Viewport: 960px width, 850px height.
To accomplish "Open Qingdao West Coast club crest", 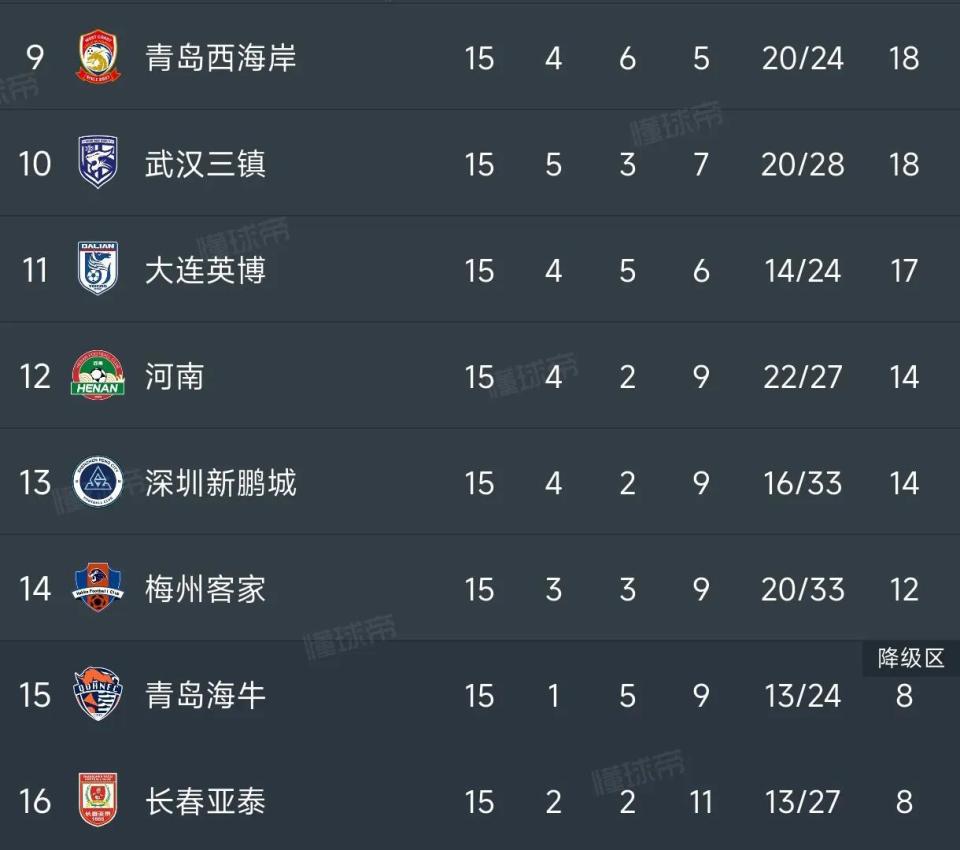I will pos(98,56).
